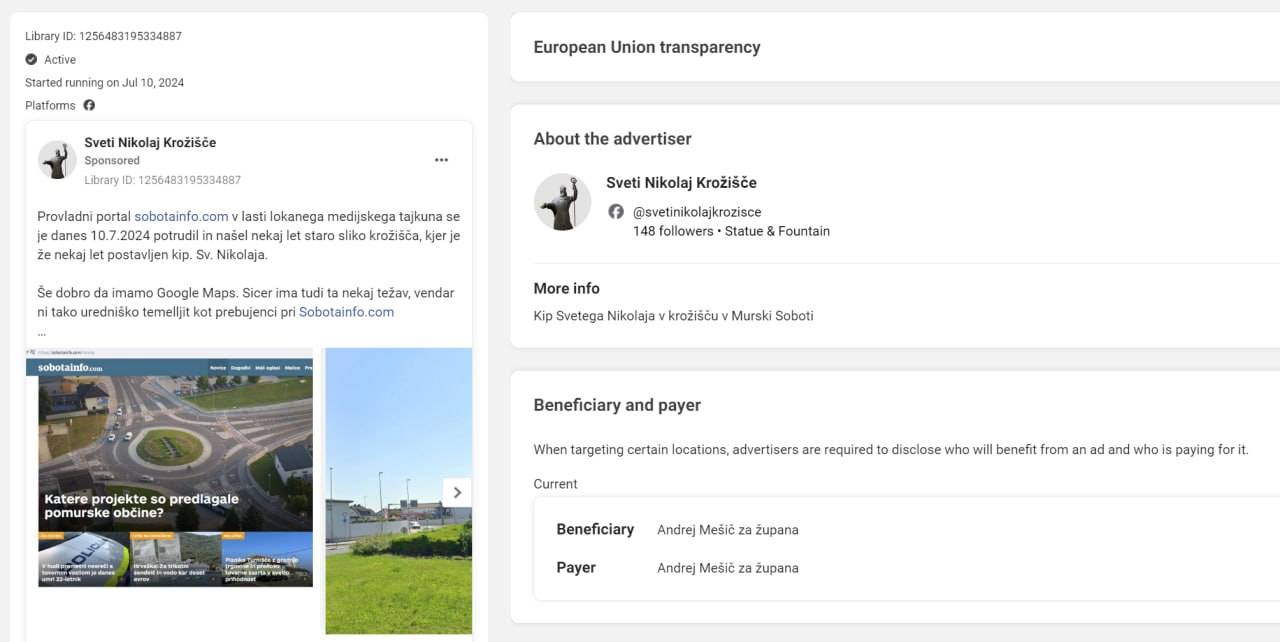Open the Sobotainfo.com link ending the second paragraph

pos(346,312)
